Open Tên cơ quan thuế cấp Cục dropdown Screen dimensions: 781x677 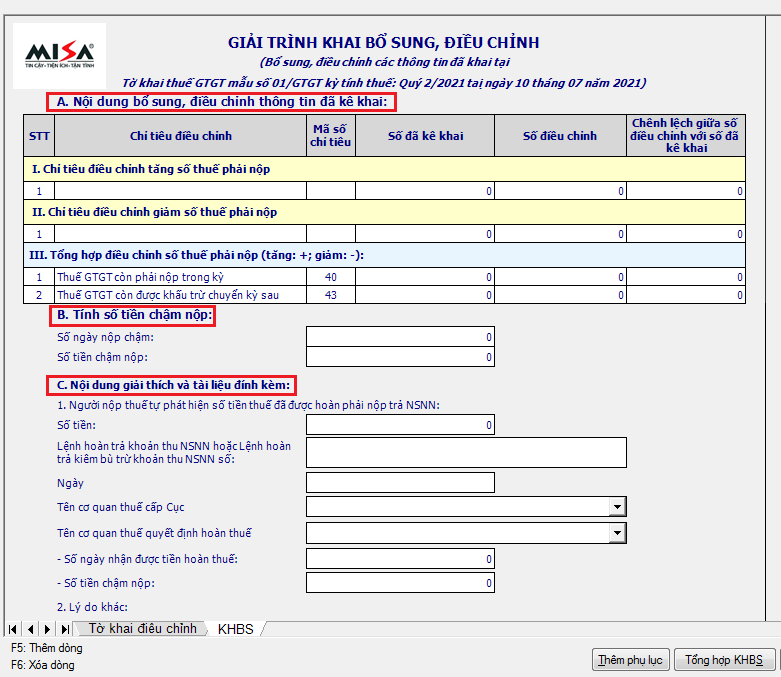click(617, 507)
